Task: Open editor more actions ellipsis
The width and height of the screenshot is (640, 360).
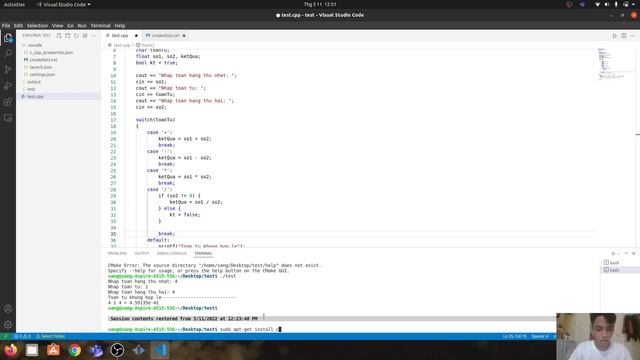Action: [633, 36]
